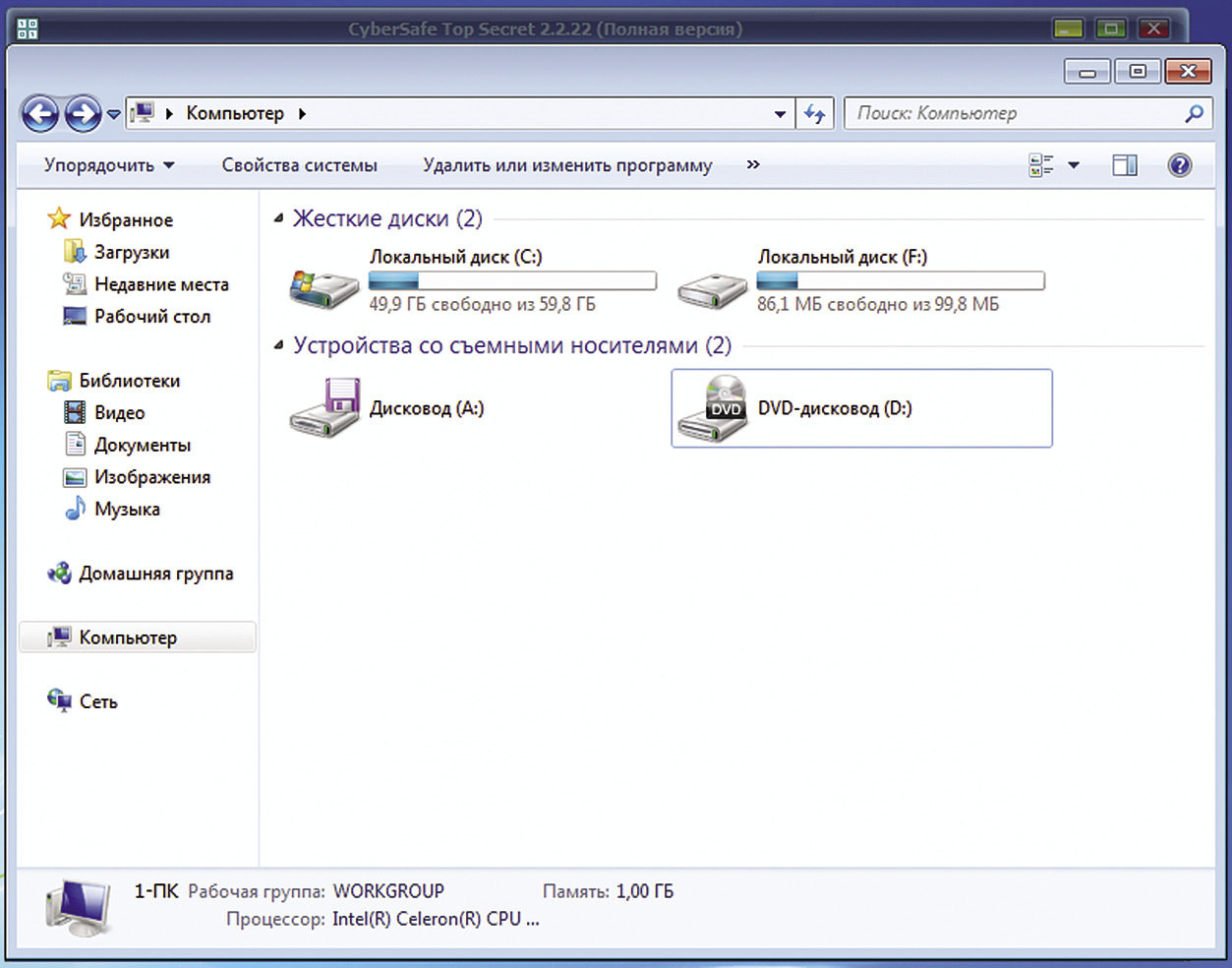This screenshot has width=1232, height=968.
Task: Minimize the Explorer window
Action: (1087, 72)
